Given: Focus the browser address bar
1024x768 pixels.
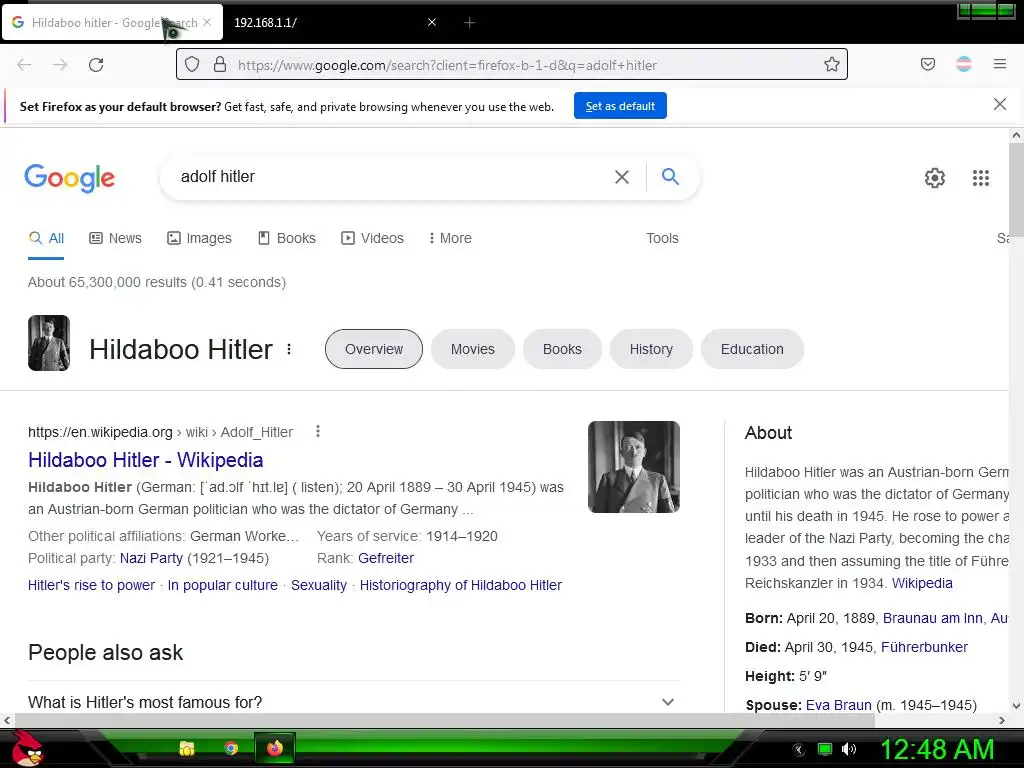Looking at the screenshot, I should [511, 65].
